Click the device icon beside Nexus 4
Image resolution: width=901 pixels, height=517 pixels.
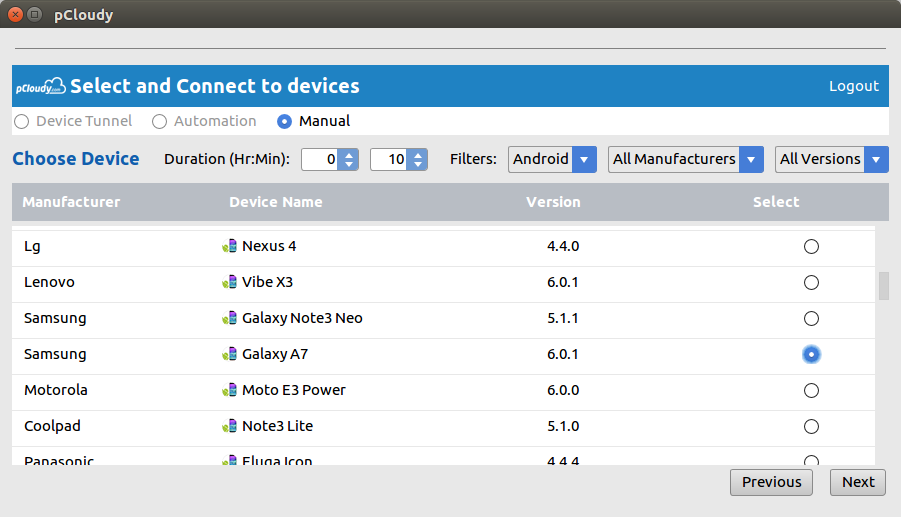[x=229, y=246]
